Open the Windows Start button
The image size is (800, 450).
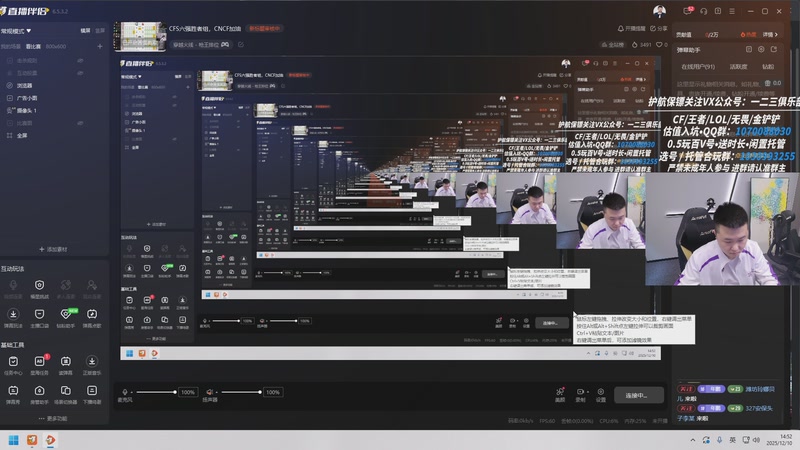coord(14,440)
